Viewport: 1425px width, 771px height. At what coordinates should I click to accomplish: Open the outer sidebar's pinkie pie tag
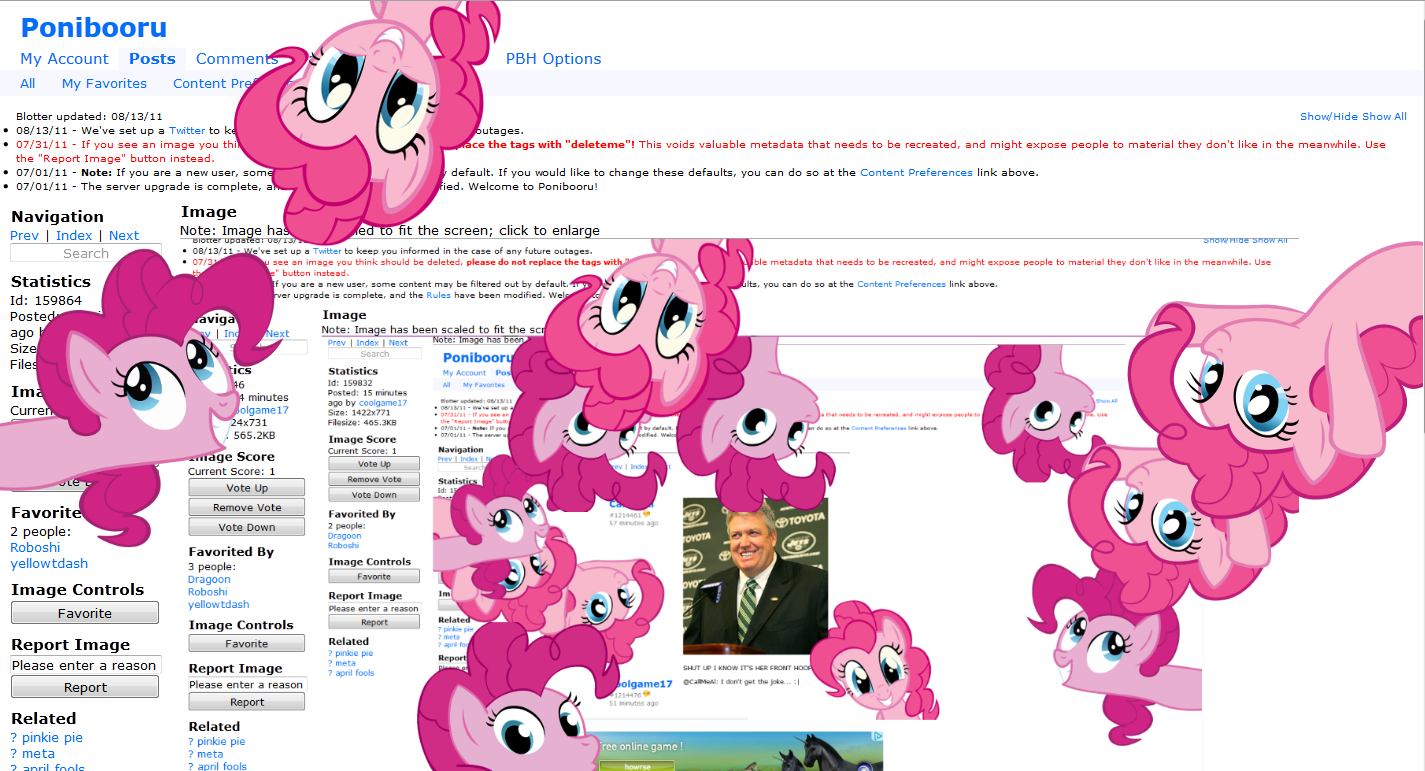tap(52, 738)
